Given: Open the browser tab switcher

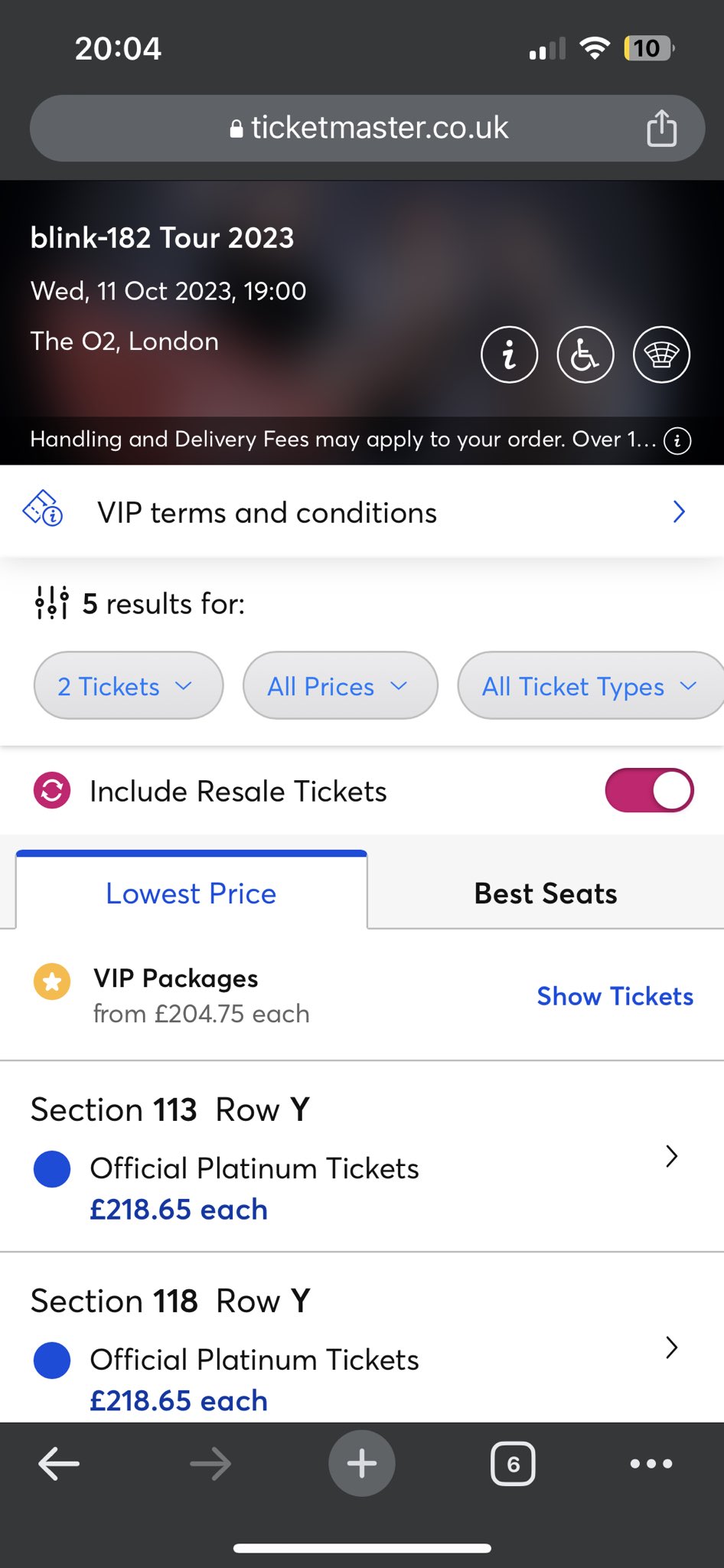Looking at the screenshot, I should [513, 1463].
